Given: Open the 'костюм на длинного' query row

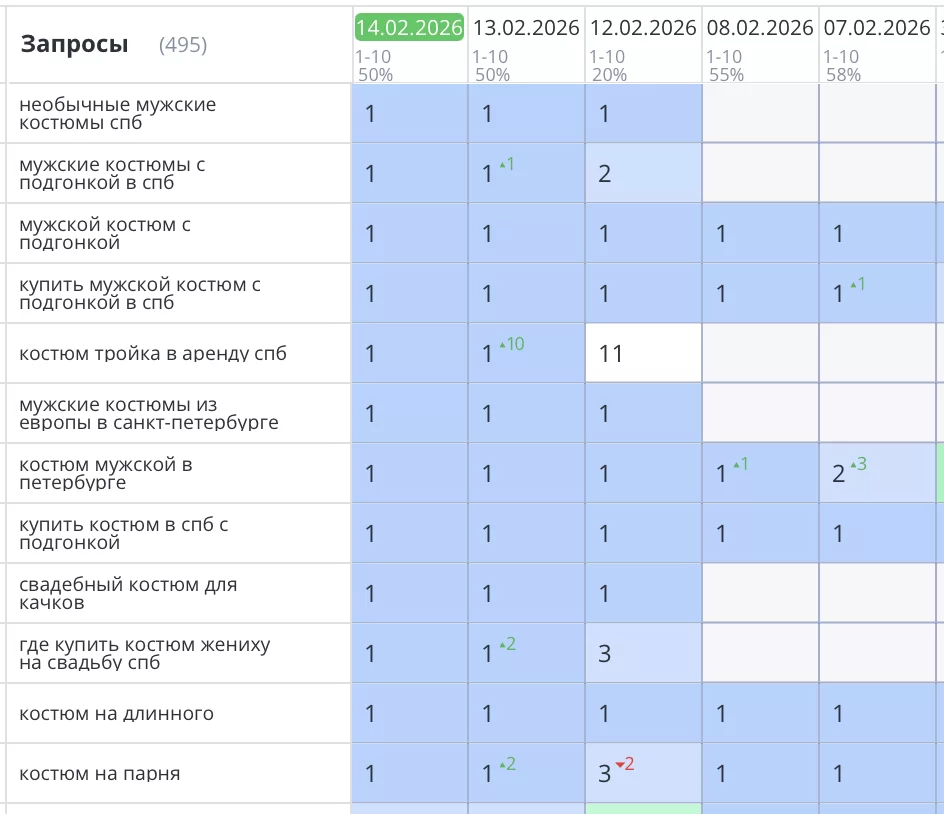Looking at the screenshot, I should tap(116, 714).
